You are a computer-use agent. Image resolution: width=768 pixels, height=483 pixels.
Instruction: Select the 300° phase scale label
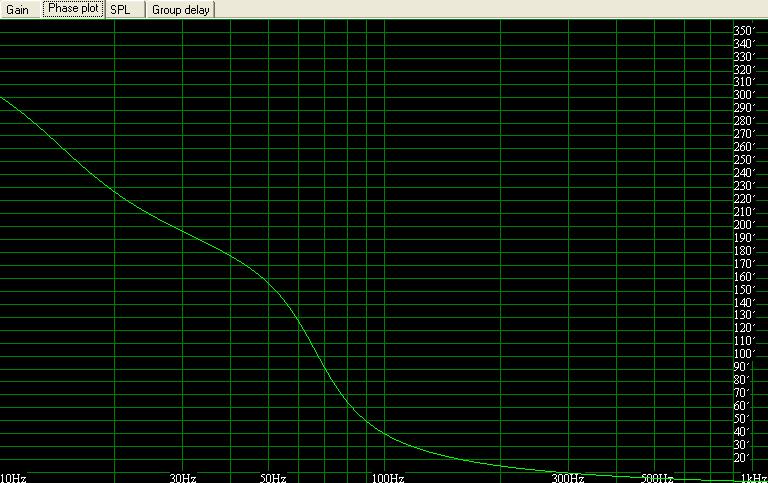coord(743,95)
